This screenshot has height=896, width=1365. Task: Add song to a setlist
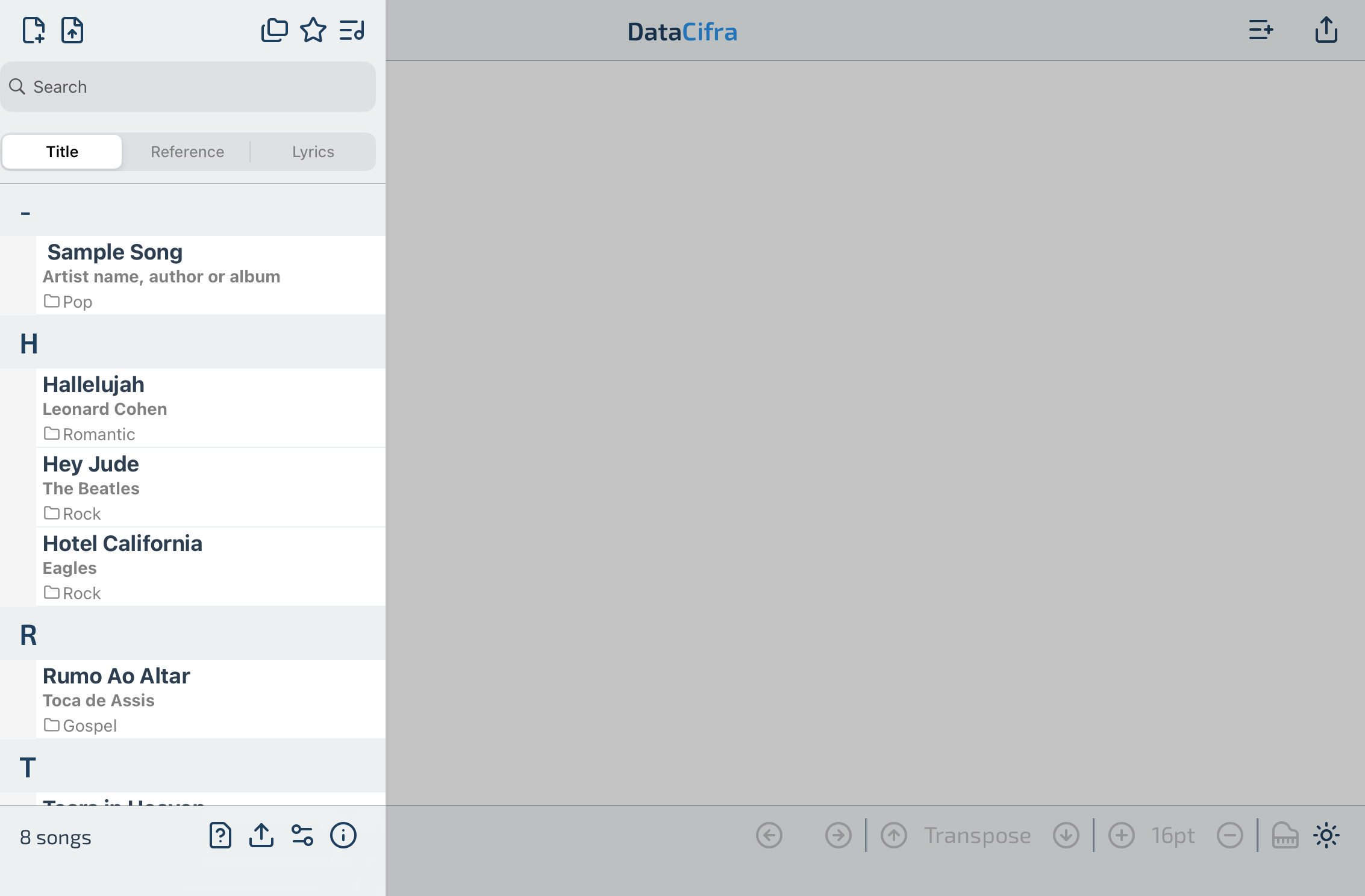point(1261,30)
